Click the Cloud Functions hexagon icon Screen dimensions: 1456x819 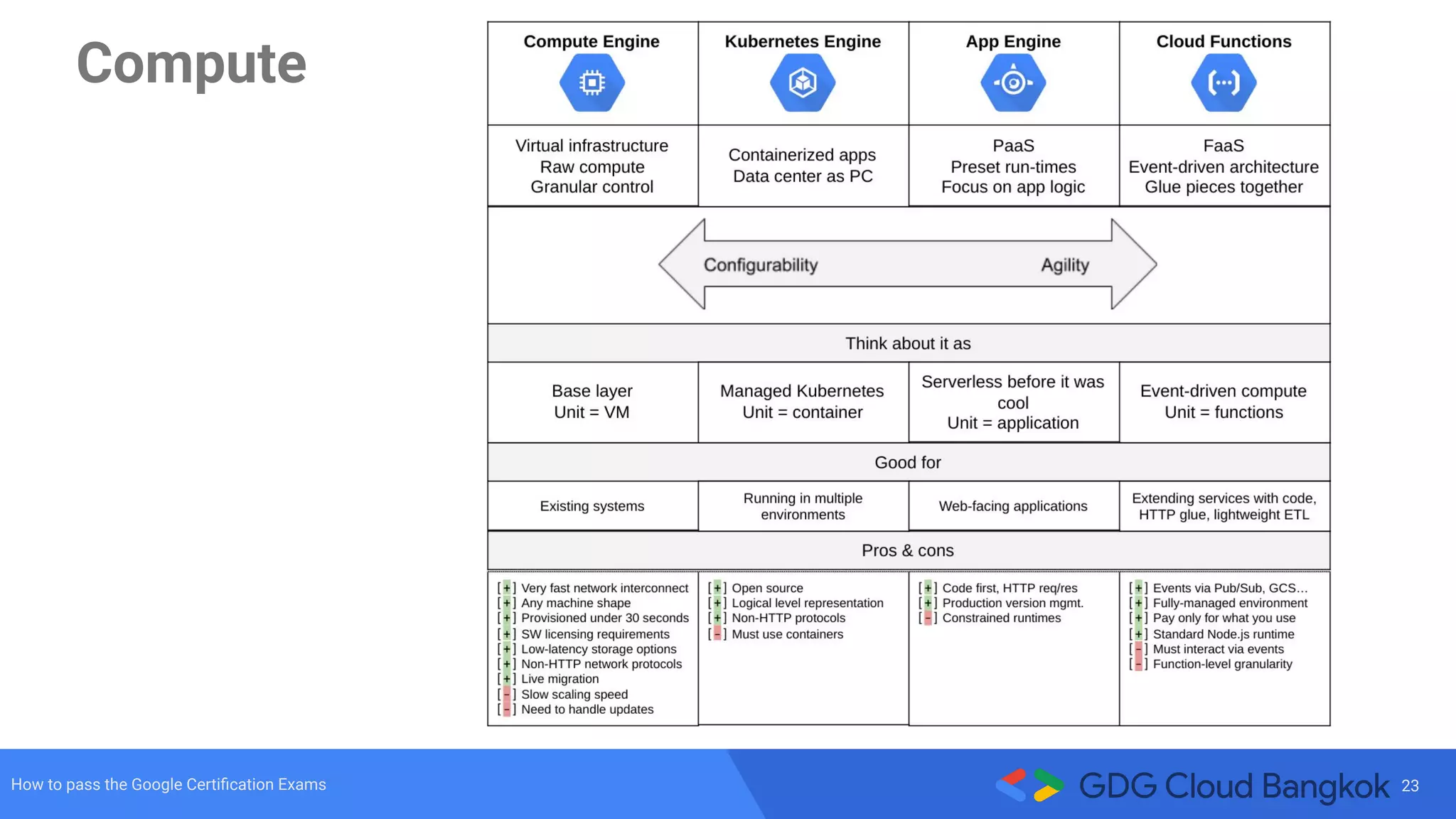pos(1224,82)
